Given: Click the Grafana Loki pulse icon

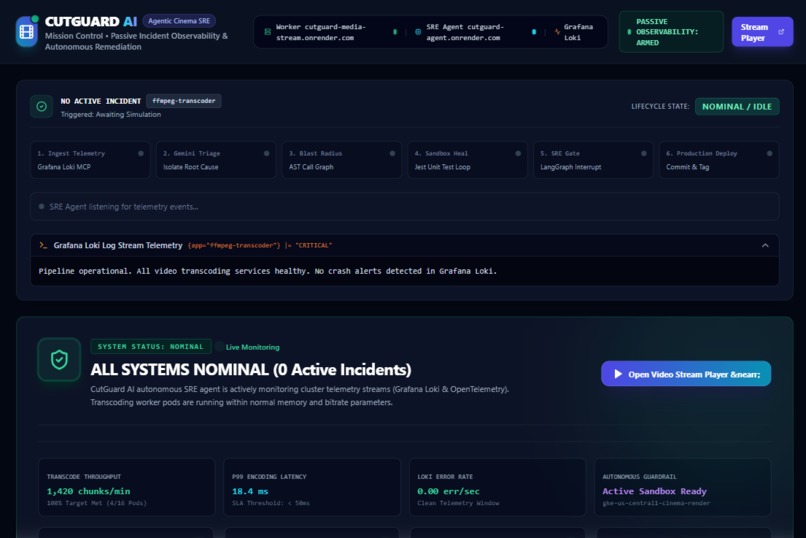Looking at the screenshot, I should coord(557,32).
